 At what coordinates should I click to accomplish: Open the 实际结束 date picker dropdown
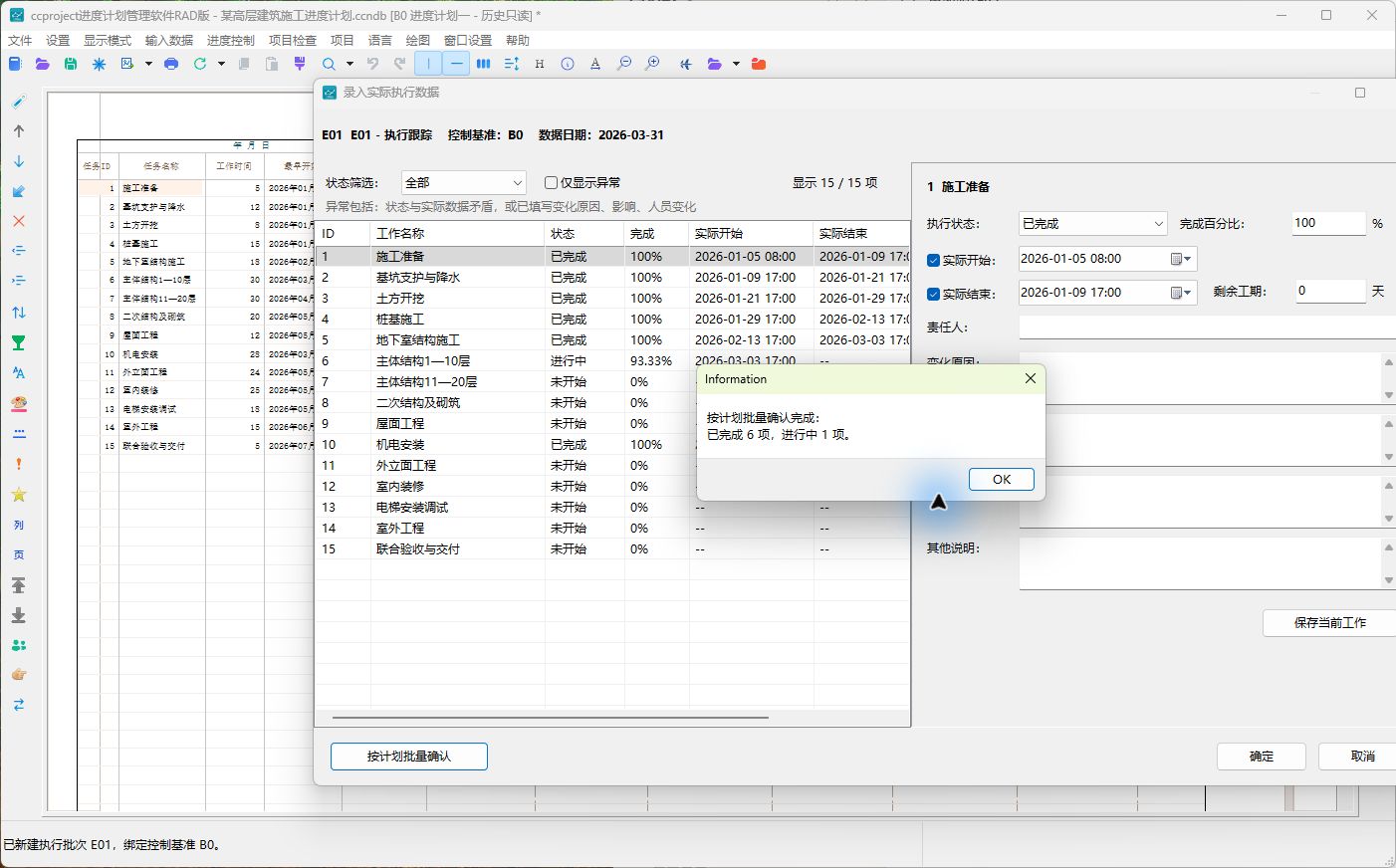(x=1182, y=293)
